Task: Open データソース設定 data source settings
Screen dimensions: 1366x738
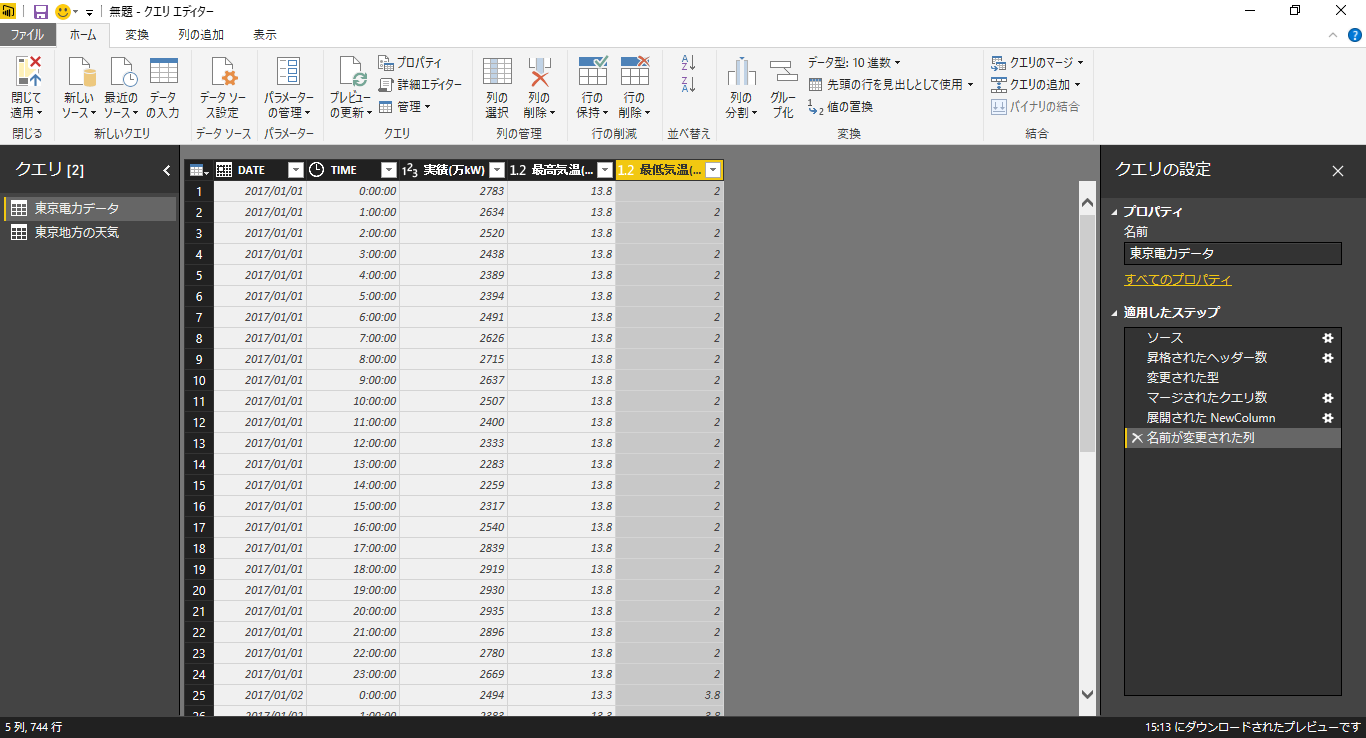Action: click(223, 72)
